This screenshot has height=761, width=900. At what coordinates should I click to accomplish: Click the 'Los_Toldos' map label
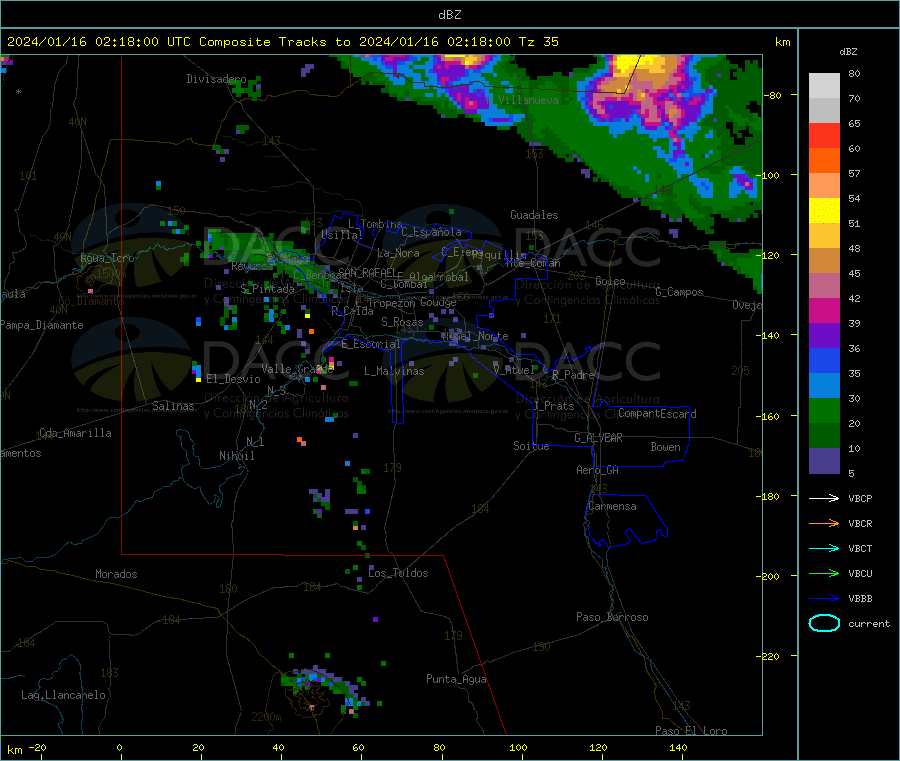(x=398, y=573)
